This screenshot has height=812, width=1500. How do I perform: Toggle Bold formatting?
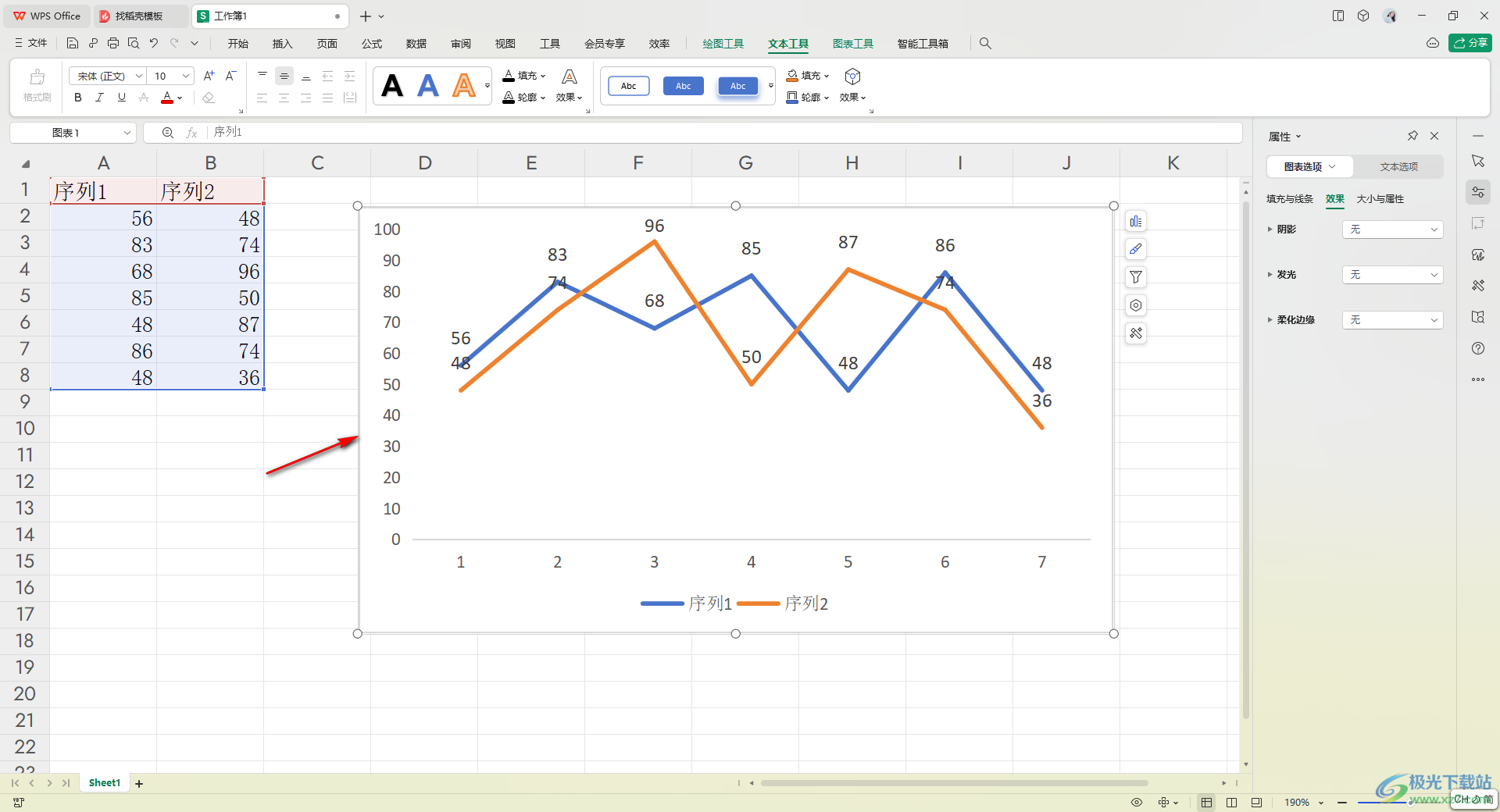click(77, 98)
